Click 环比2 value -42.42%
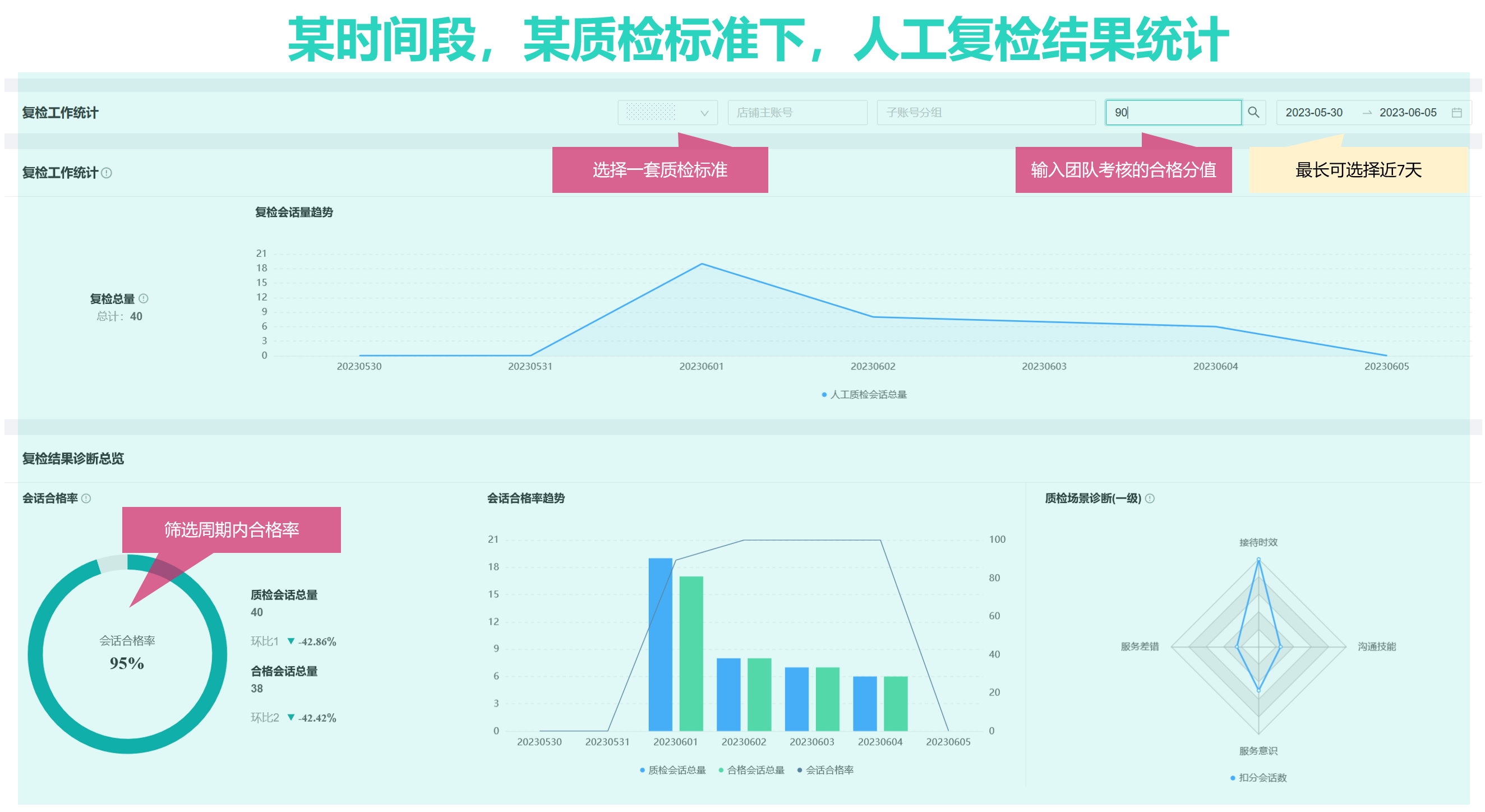This screenshot has width=1485, height=812. tap(316, 718)
